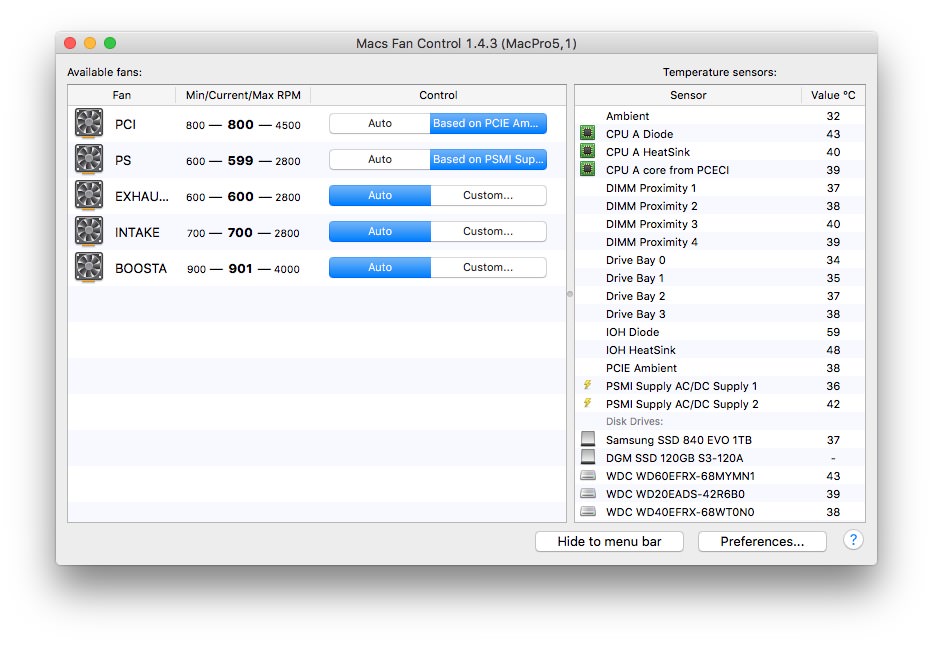Screen dimensions: 933x645
Task: Click the WDC WD20EADS drive icon
Action: (x=588, y=493)
